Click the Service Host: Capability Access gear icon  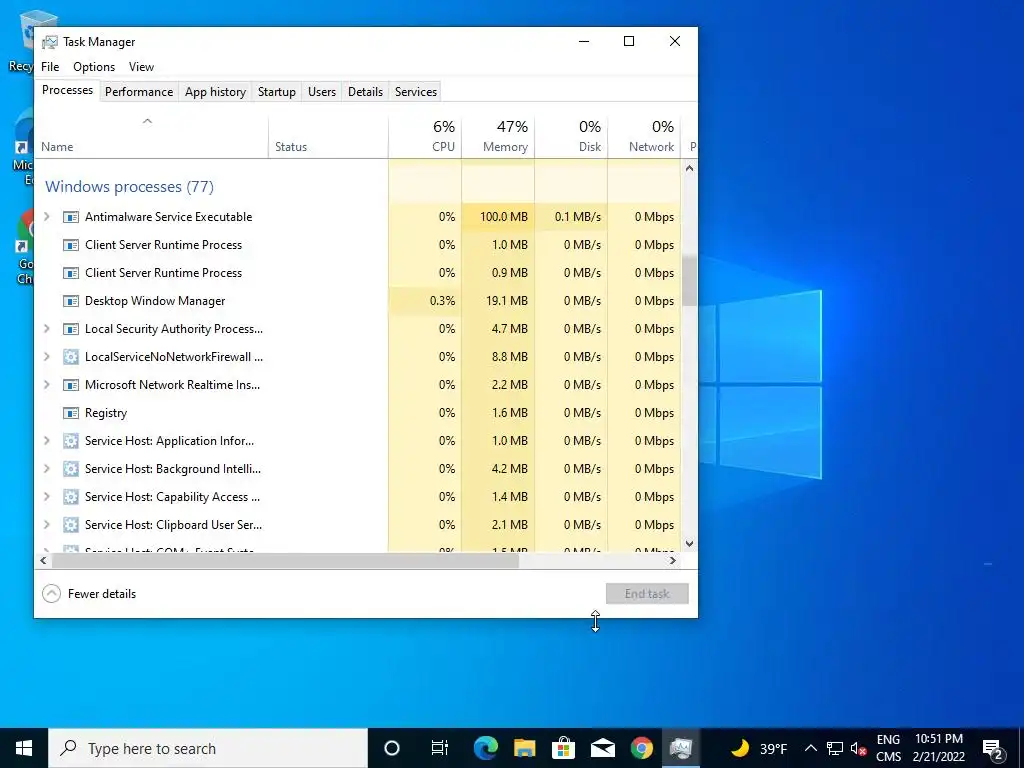pos(71,497)
